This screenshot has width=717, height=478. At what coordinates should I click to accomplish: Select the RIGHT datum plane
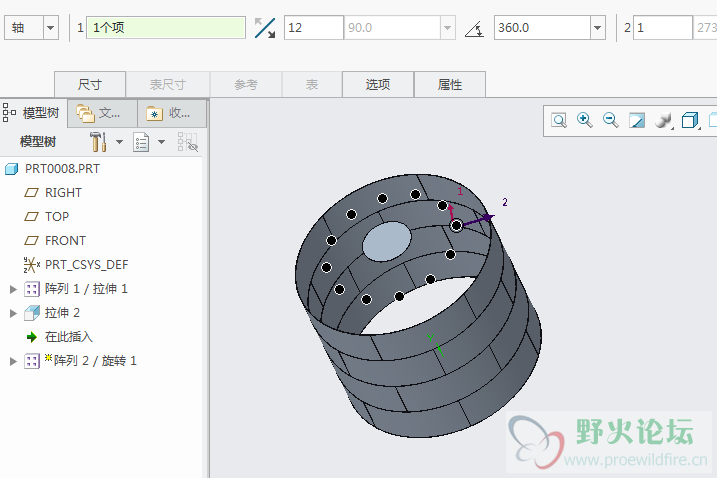click(63, 193)
